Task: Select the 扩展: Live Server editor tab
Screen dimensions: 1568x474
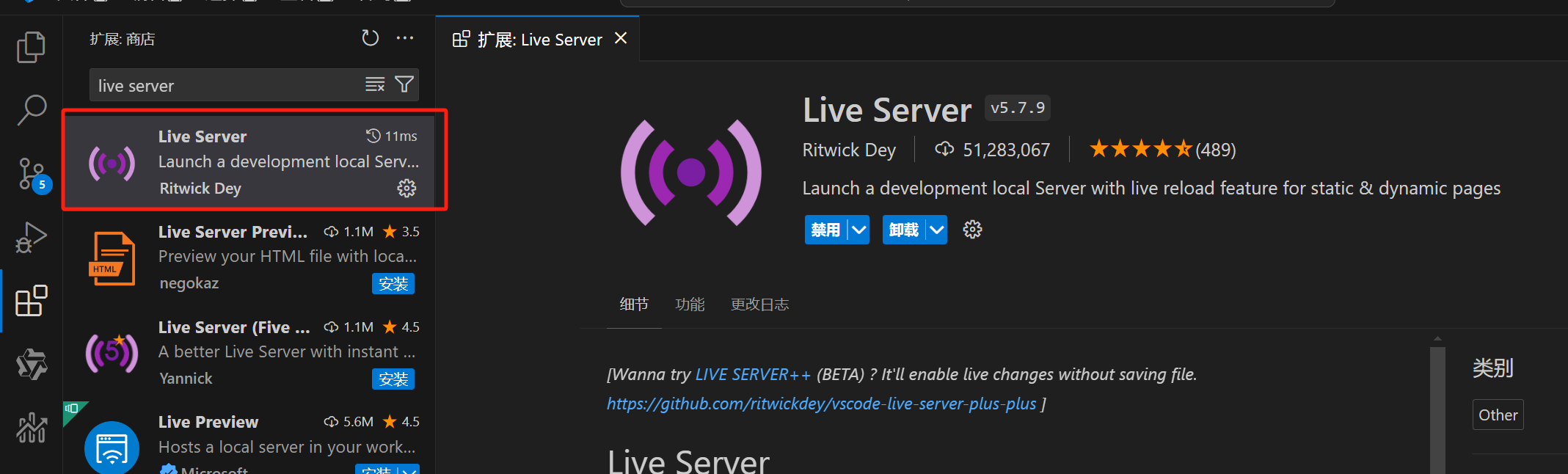Action: tap(537, 40)
